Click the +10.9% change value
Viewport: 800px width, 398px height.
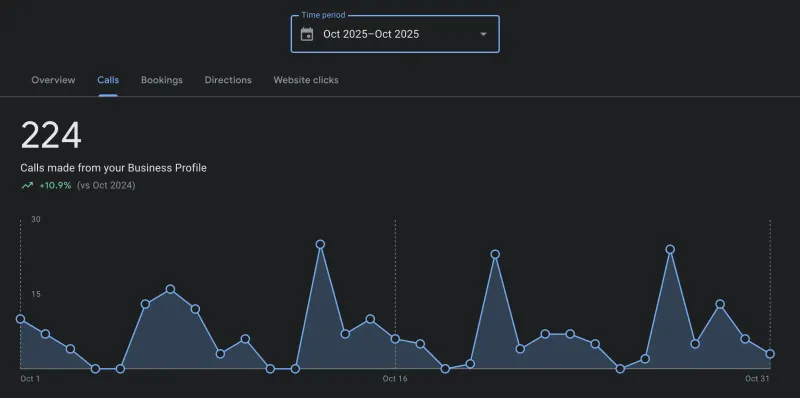pos(55,186)
